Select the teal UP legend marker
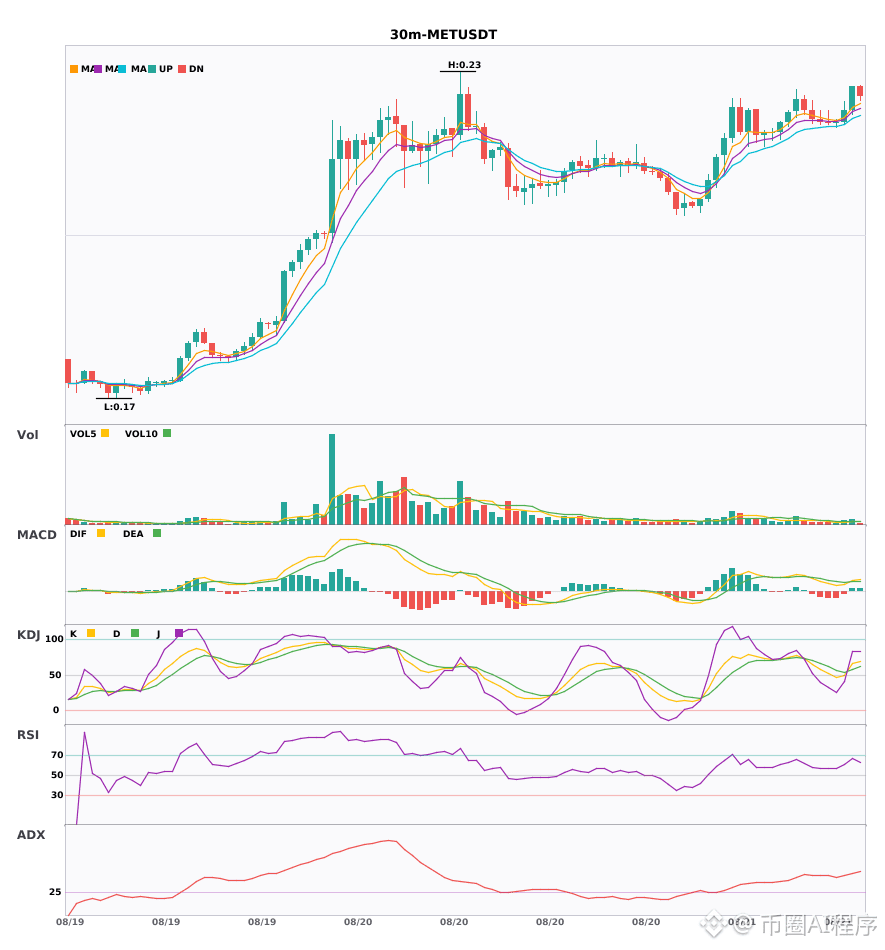 click(152, 69)
